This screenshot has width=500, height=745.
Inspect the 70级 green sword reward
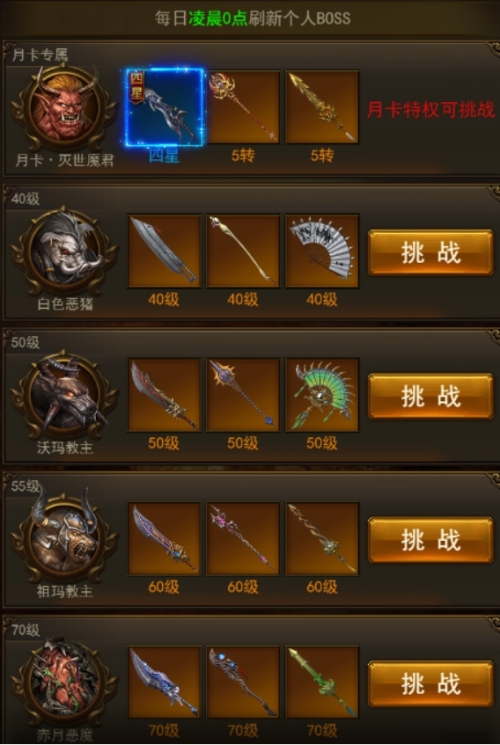(x=322, y=682)
